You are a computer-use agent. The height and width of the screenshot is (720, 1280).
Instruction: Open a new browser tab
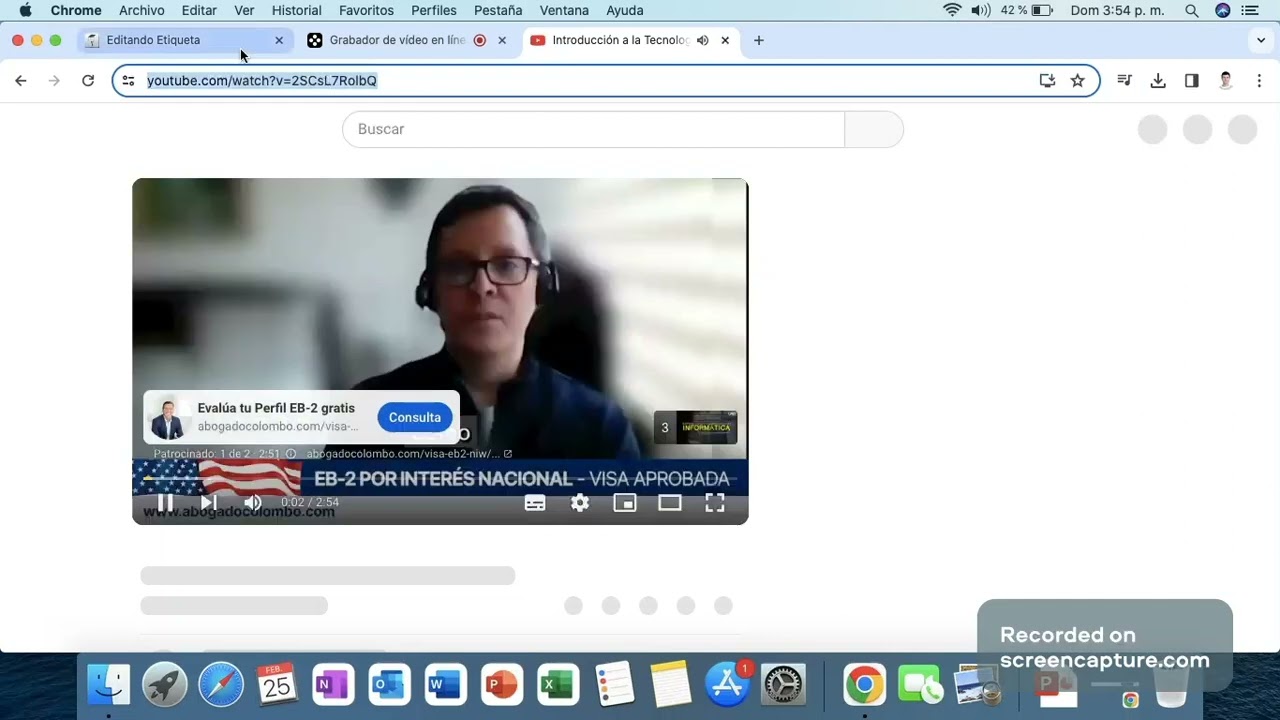pyautogui.click(x=758, y=40)
